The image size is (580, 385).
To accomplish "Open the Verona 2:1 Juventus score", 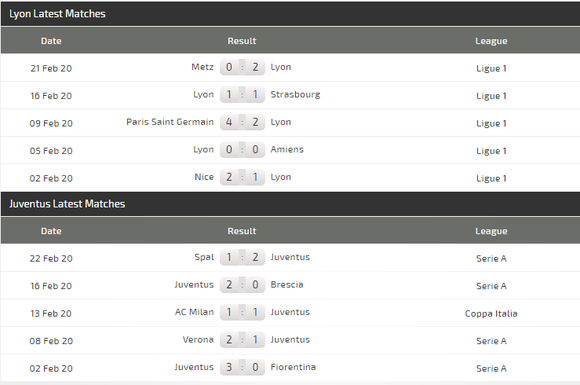I will click(242, 340).
